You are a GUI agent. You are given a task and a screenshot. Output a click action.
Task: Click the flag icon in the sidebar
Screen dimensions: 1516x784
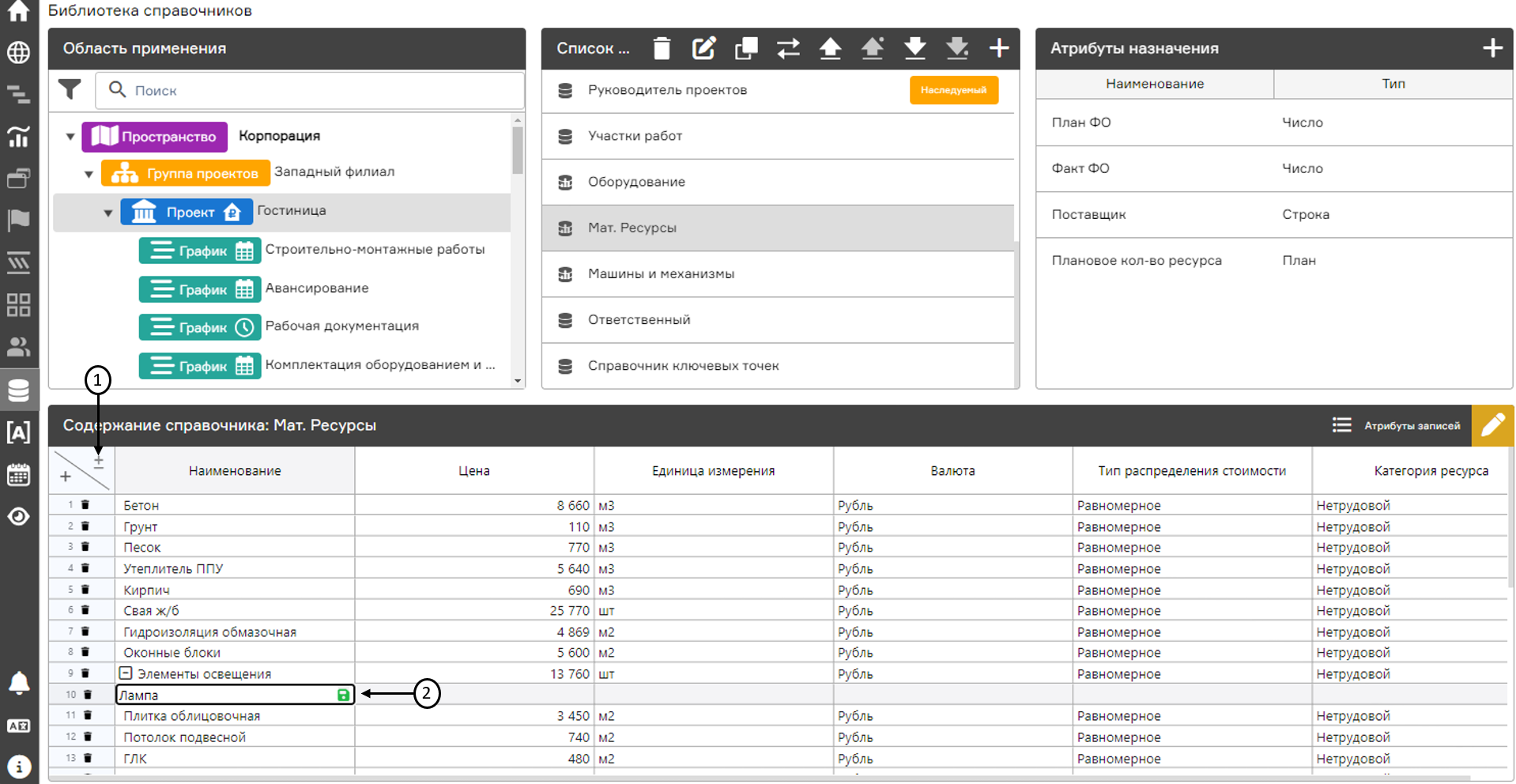(x=18, y=220)
